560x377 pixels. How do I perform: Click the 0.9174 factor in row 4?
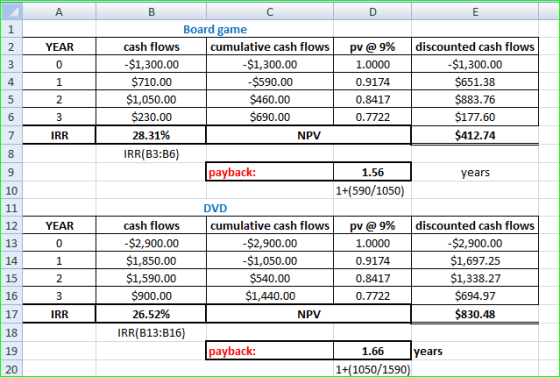coord(372,82)
